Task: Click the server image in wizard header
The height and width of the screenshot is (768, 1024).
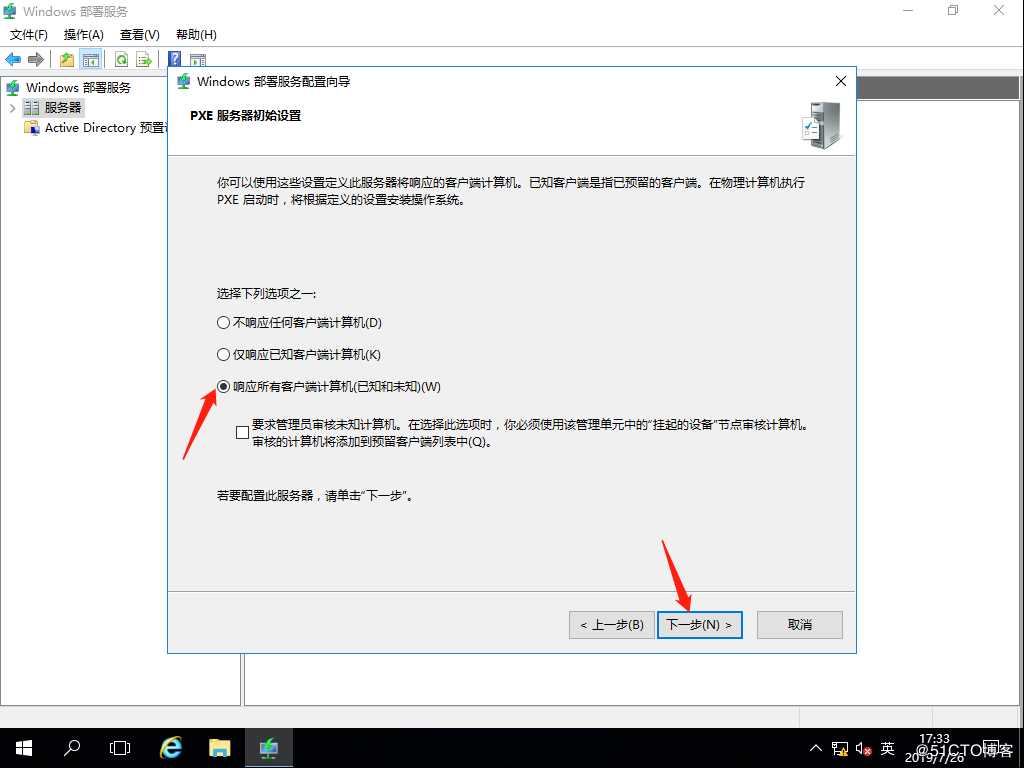Action: (x=822, y=125)
